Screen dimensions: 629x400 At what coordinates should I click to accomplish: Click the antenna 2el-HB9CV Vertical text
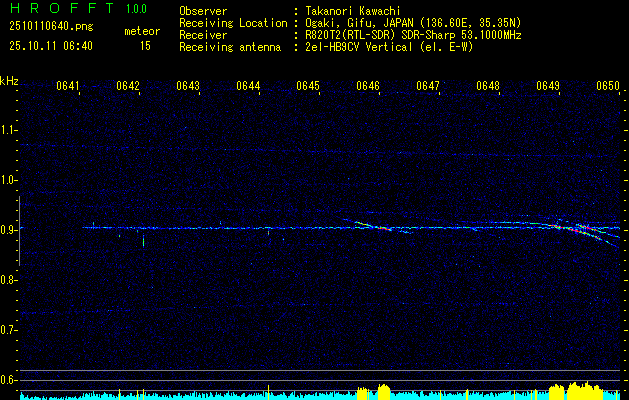click(x=389, y=47)
